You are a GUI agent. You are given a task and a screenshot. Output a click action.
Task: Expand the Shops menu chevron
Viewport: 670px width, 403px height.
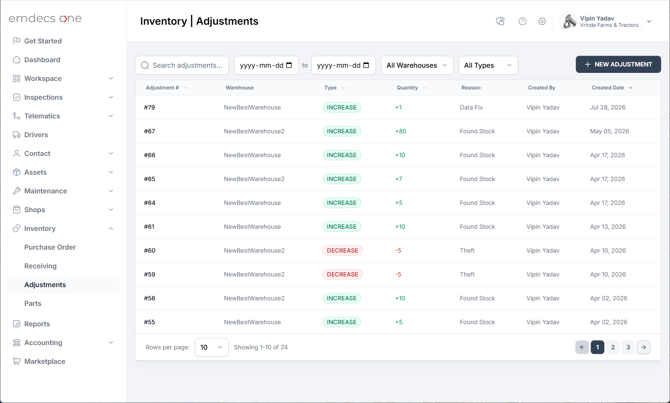(111, 209)
